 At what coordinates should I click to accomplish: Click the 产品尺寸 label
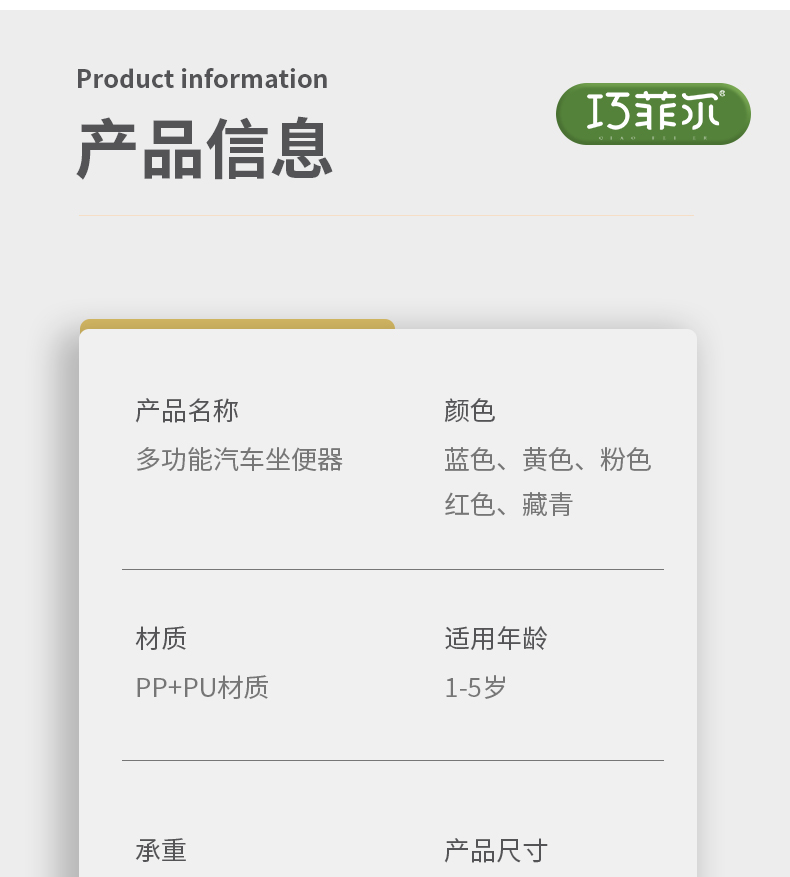tap(496, 851)
